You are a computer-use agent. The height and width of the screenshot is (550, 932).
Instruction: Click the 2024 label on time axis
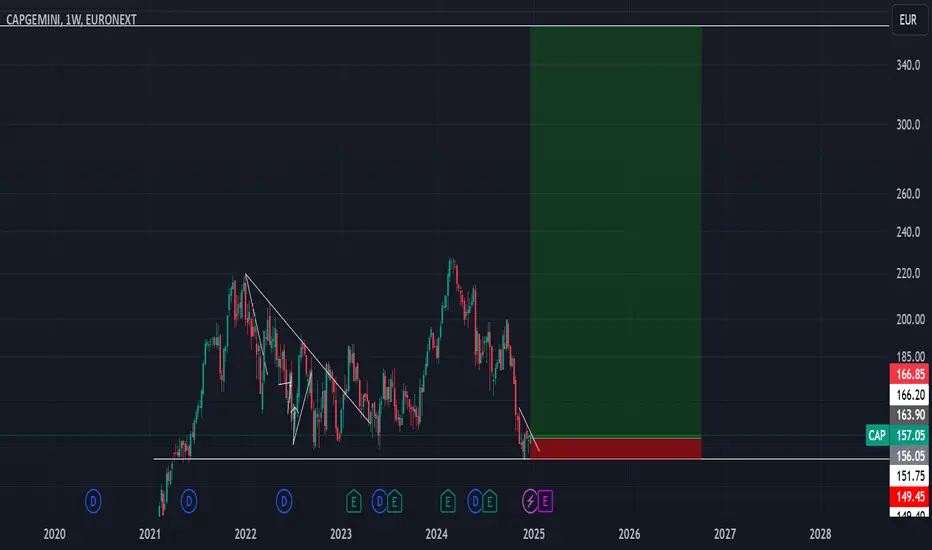point(436,534)
